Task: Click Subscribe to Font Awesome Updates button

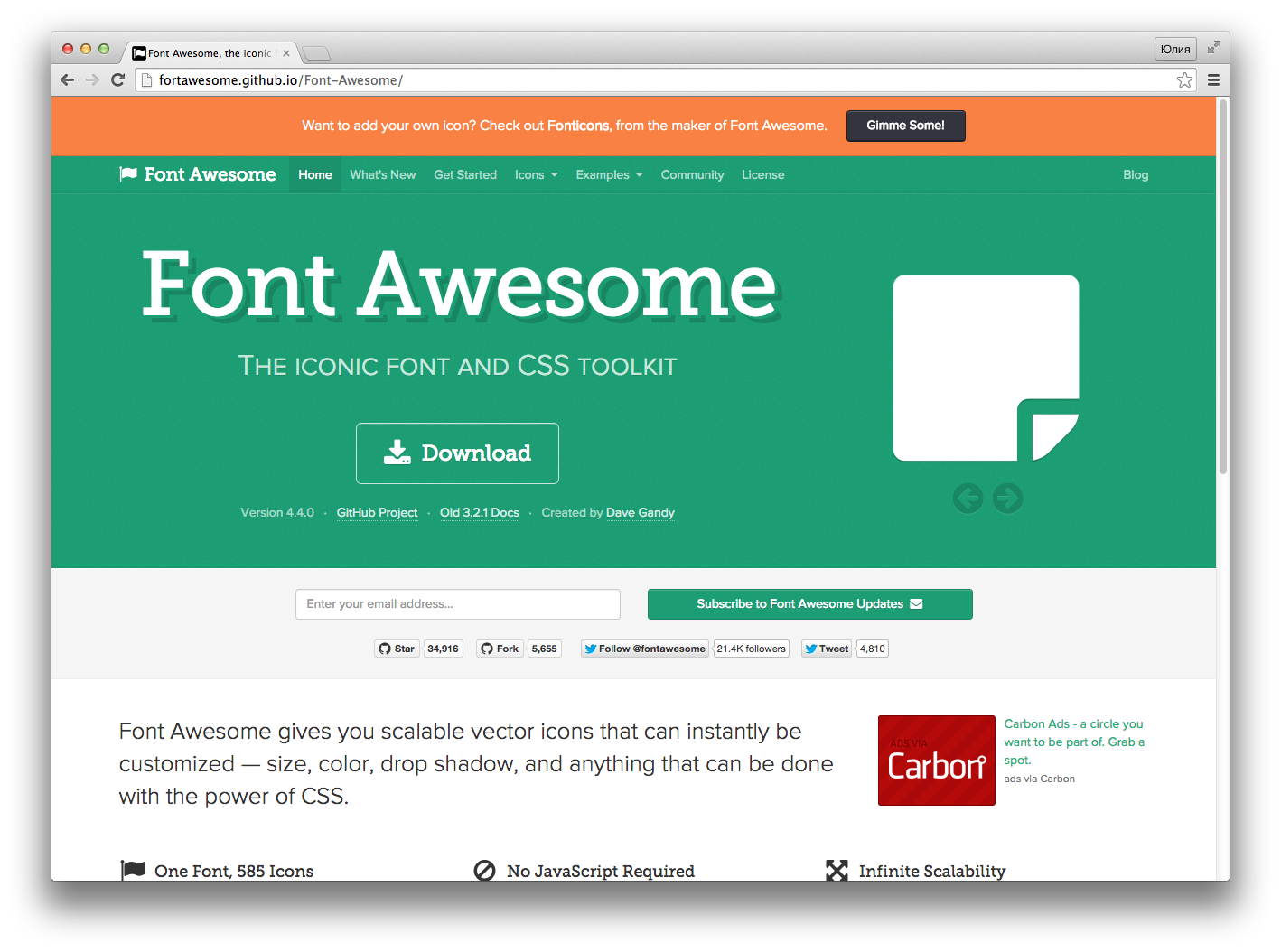Action: pos(809,604)
